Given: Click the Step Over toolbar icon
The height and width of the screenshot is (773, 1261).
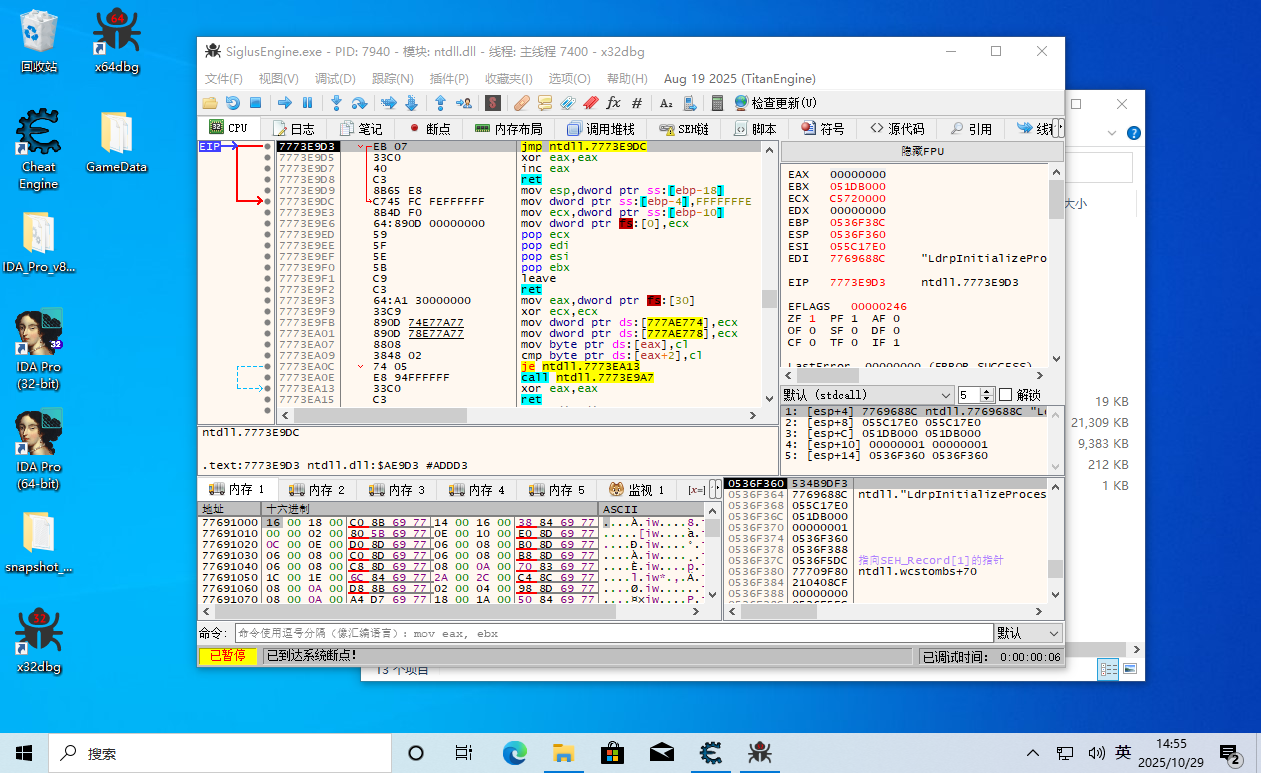Looking at the screenshot, I should [x=359, y=103].
